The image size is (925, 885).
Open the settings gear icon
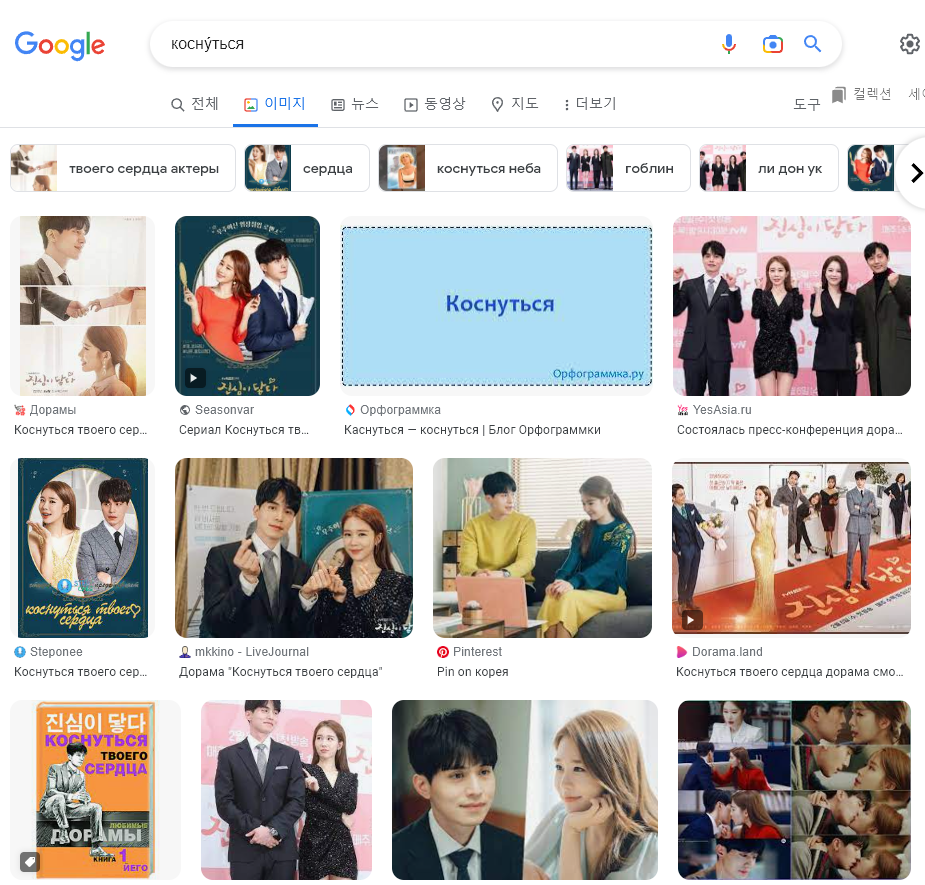909,44
